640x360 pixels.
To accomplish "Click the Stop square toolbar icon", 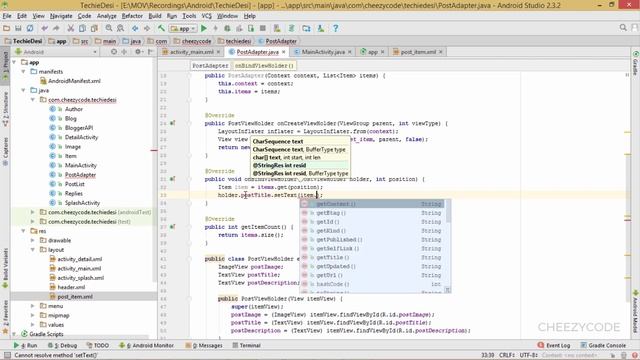I will (263, 29).
